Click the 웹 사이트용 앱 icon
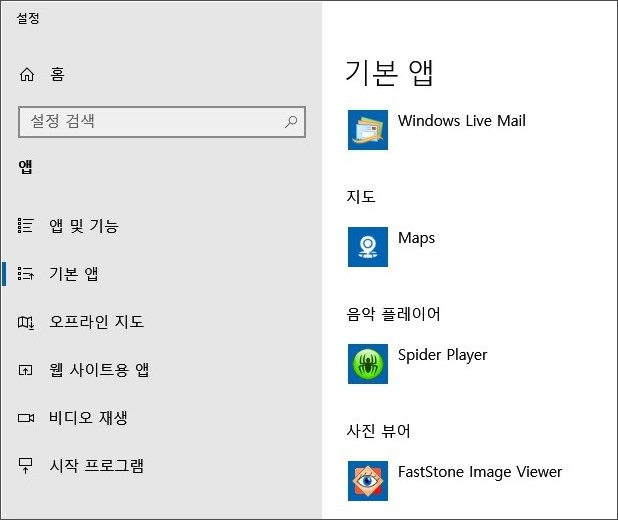Viewport: 618px width, 520px height. 26,370
